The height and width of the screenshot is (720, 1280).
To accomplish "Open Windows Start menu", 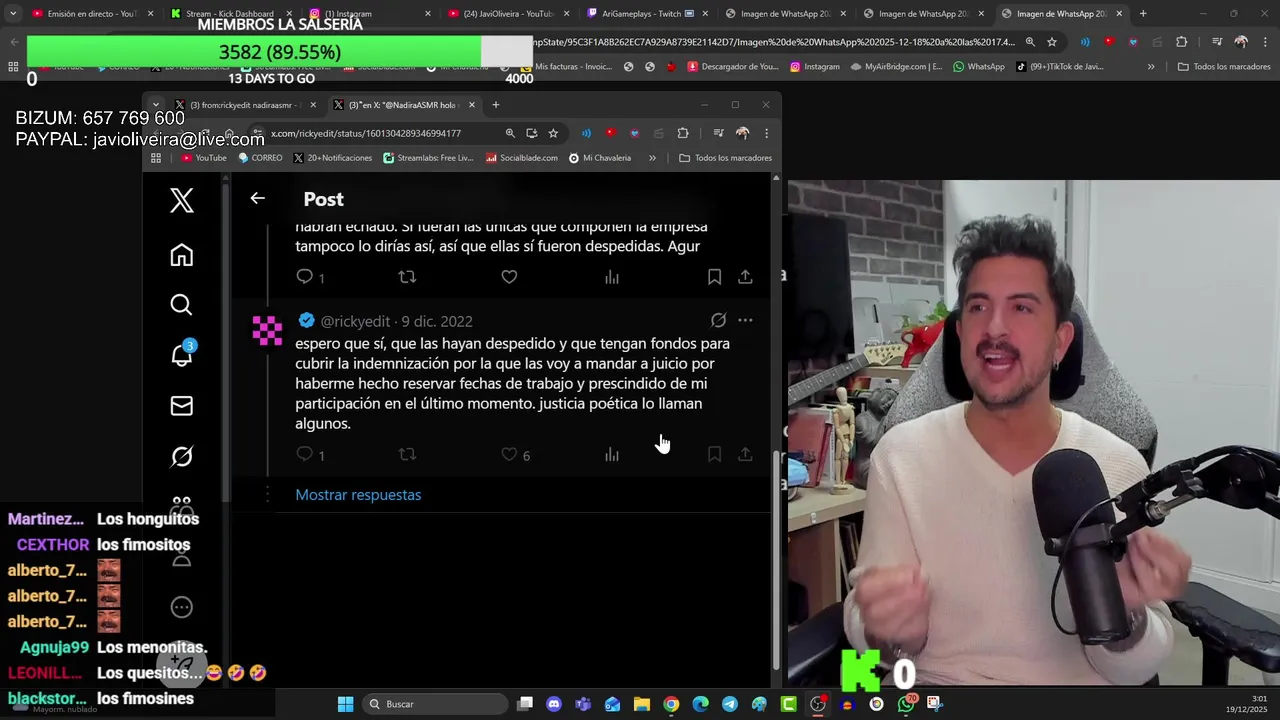I will pyautogui.click(x=345, y=704).
